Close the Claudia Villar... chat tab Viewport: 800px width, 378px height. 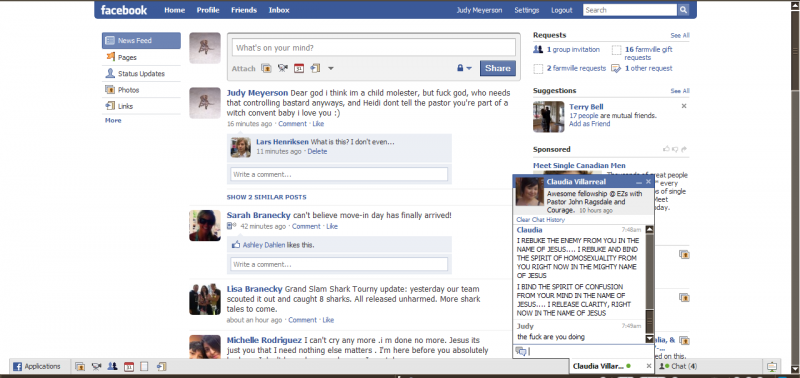(x=648, y=366)
